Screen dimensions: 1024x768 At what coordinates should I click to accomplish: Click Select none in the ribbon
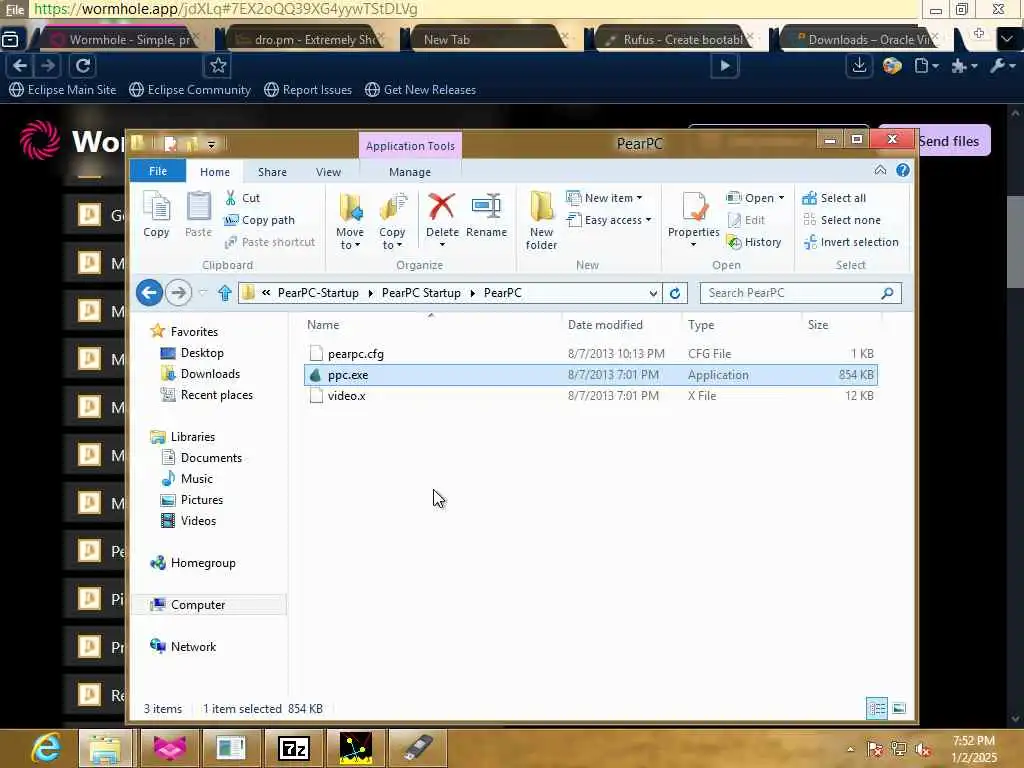(x=841, y=220)
